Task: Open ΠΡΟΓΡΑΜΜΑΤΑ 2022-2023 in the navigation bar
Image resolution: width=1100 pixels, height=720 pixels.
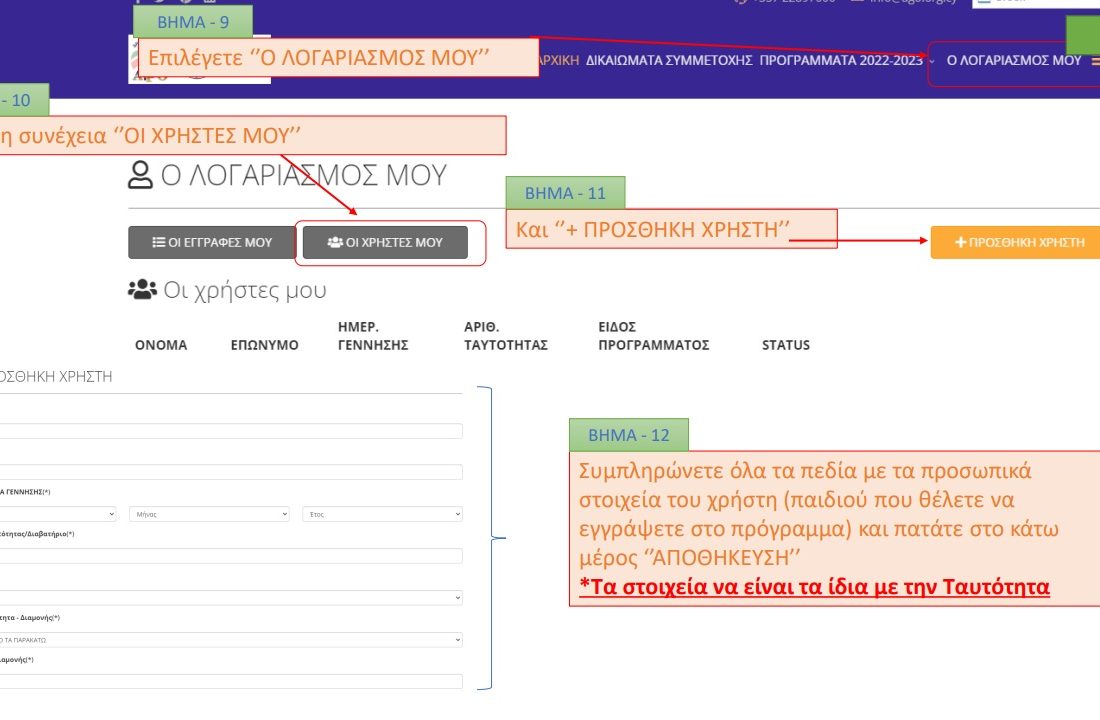Action: point(840,60)
